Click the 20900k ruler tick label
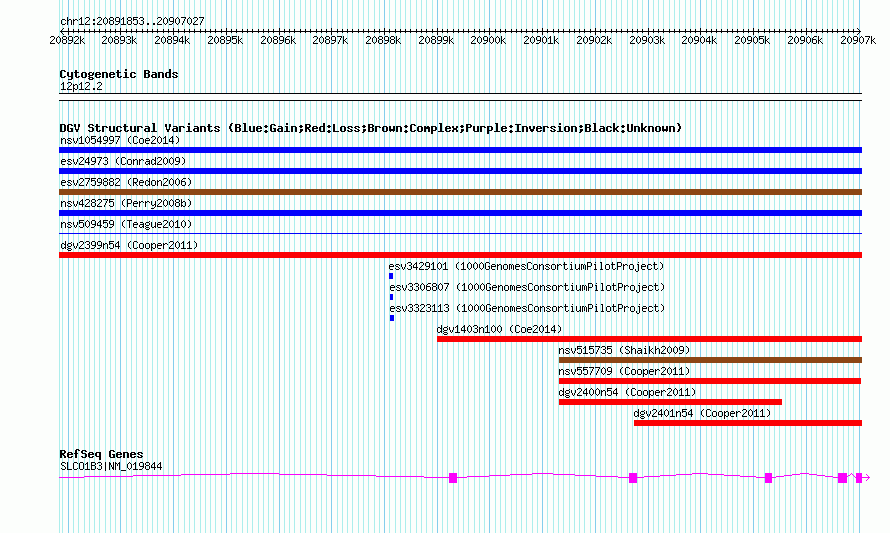Image resolution: width=890 pixels, height=533 pixels. click(488, 40)
